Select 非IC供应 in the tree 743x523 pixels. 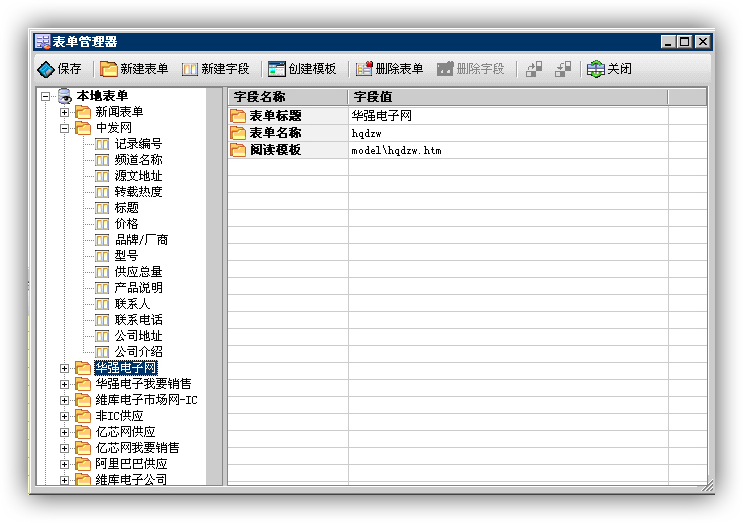(119, 416)
